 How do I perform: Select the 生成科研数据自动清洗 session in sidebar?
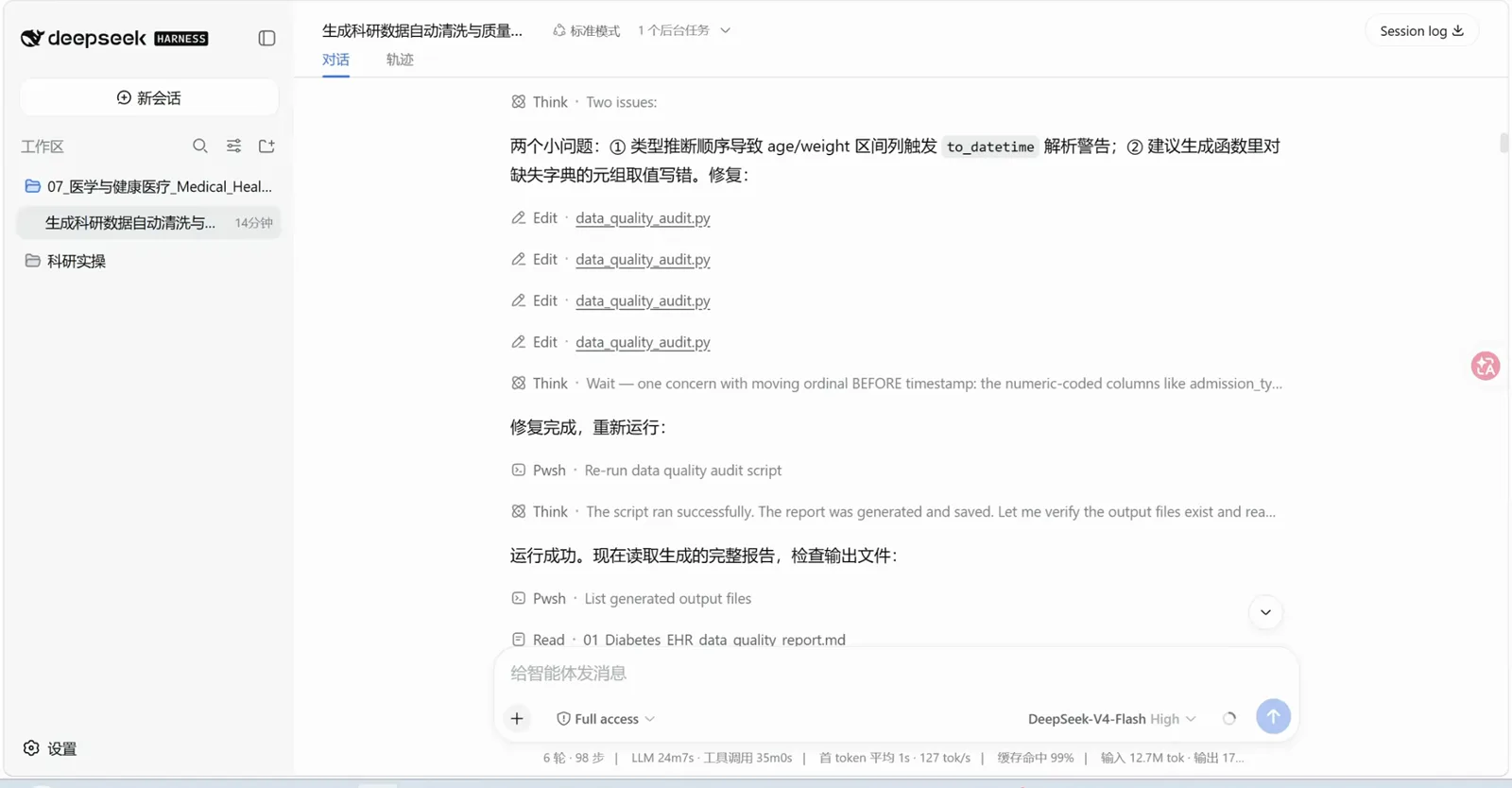point(149,223)
